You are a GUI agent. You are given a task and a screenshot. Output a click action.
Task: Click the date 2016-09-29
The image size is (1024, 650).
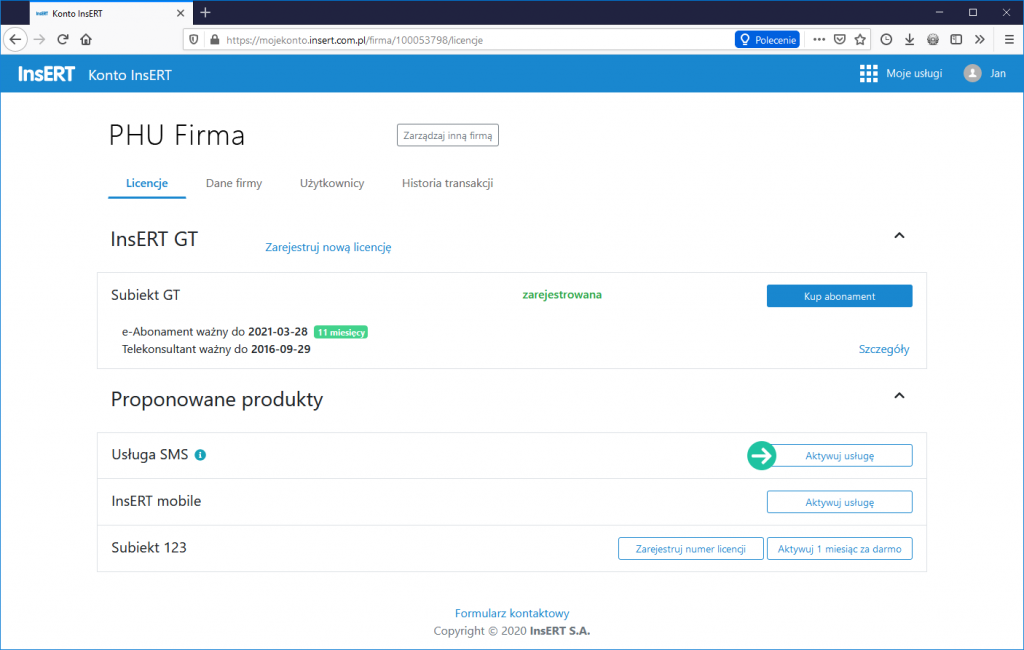281,349
